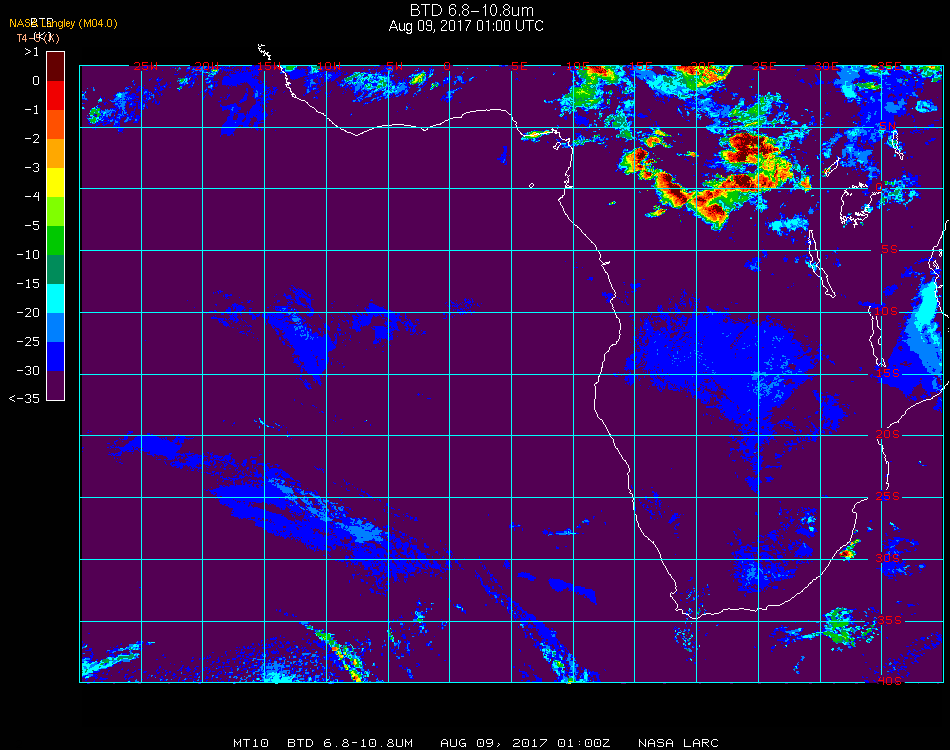The height and width of the screenshot is (750, 950).
Task: Click the '-25' legend value
Action: pyautogui.click(x=28, y=342)
